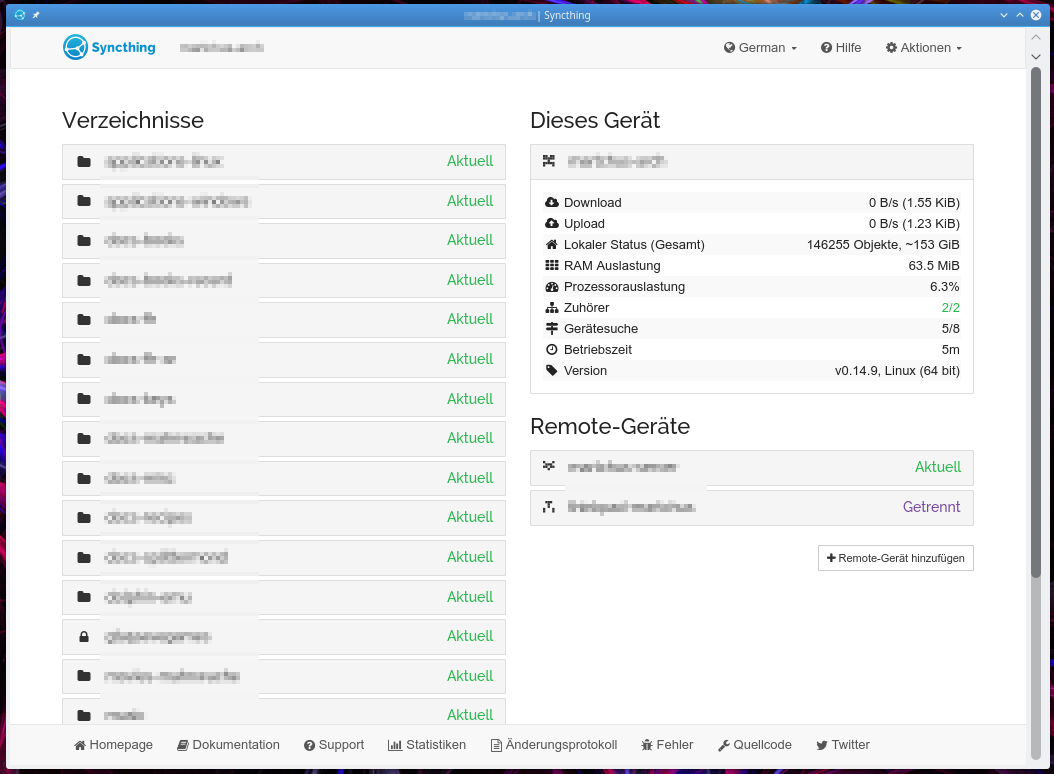Click the Version tag icon

pyautogui.click(x=551, y=371)
